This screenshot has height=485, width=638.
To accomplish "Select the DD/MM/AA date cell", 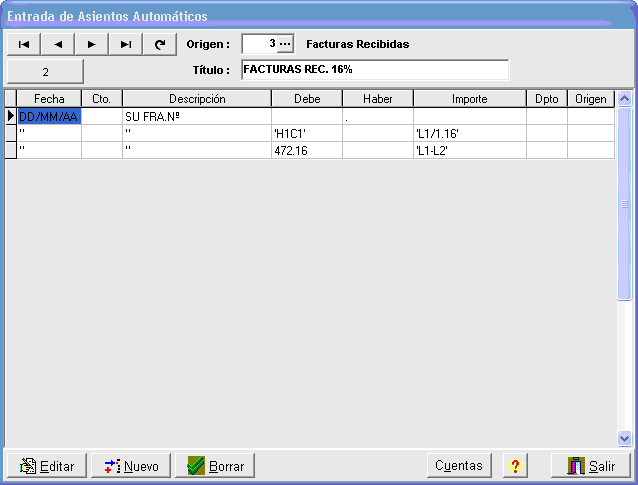I will (48, 117).
